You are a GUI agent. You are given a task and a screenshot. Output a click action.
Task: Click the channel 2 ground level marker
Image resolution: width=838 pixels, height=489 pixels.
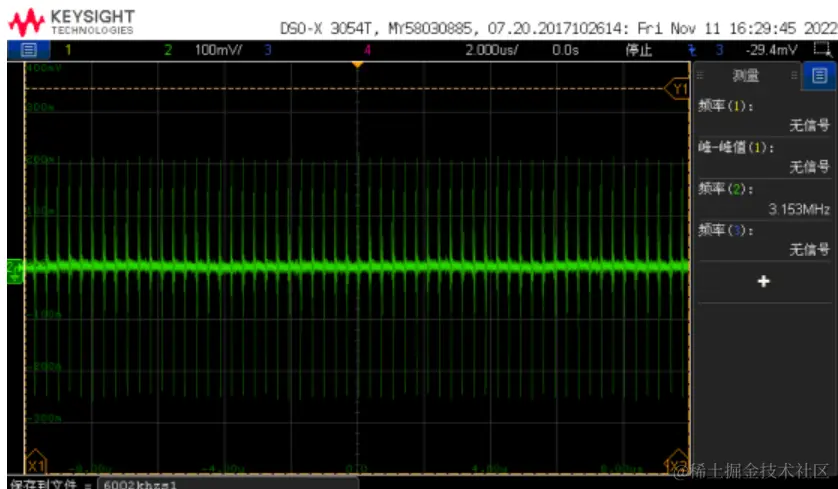[14, 271]
